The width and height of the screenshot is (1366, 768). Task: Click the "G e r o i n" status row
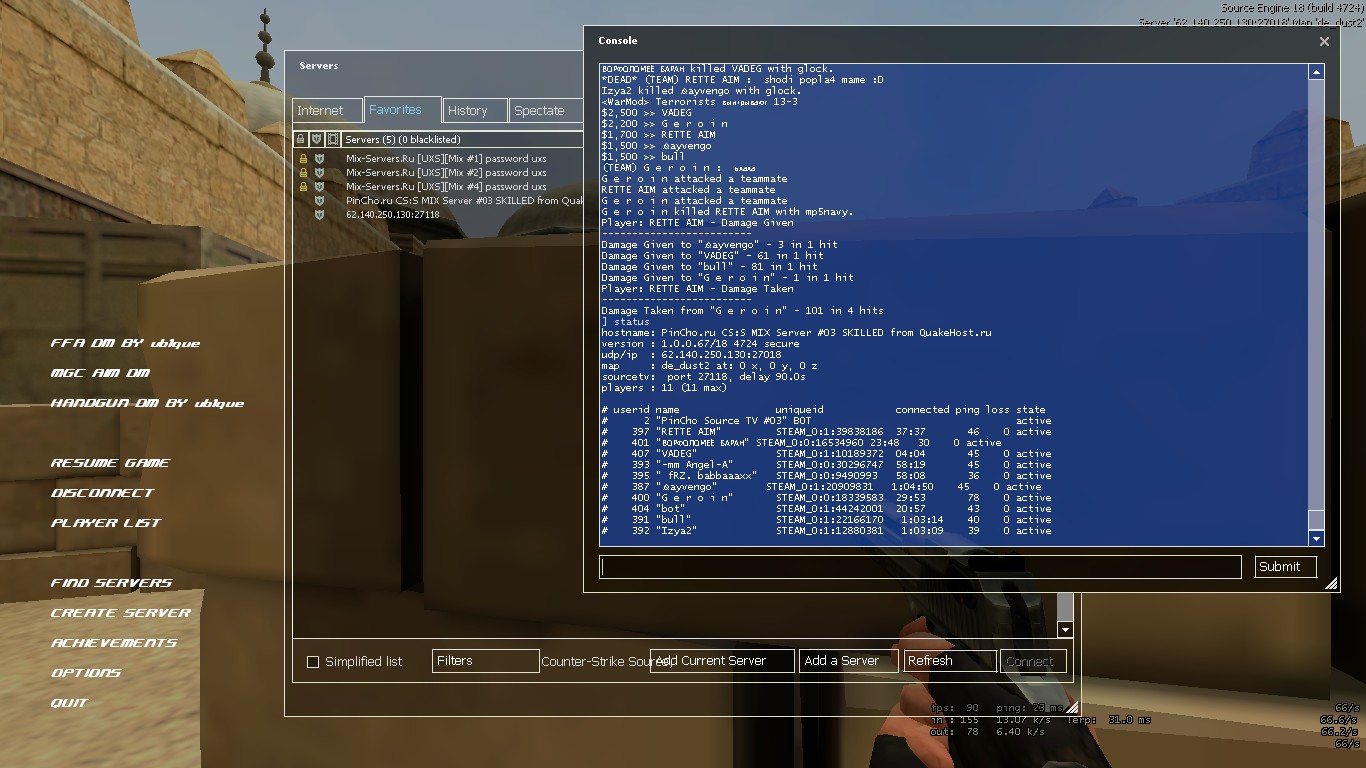tap(826, 497)
